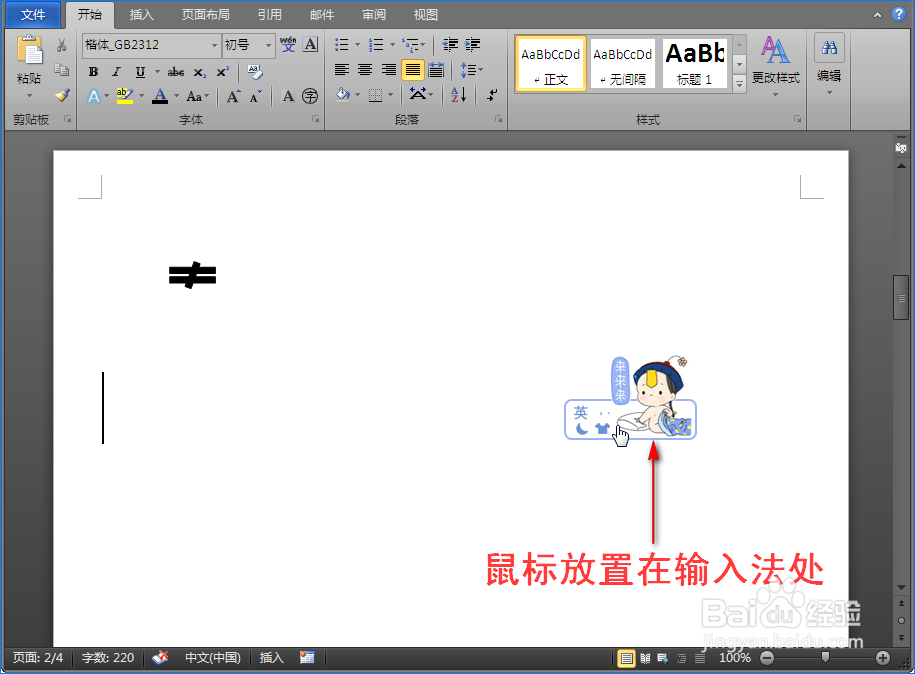Click the Grow Font icon

click(x=232, y=94)
